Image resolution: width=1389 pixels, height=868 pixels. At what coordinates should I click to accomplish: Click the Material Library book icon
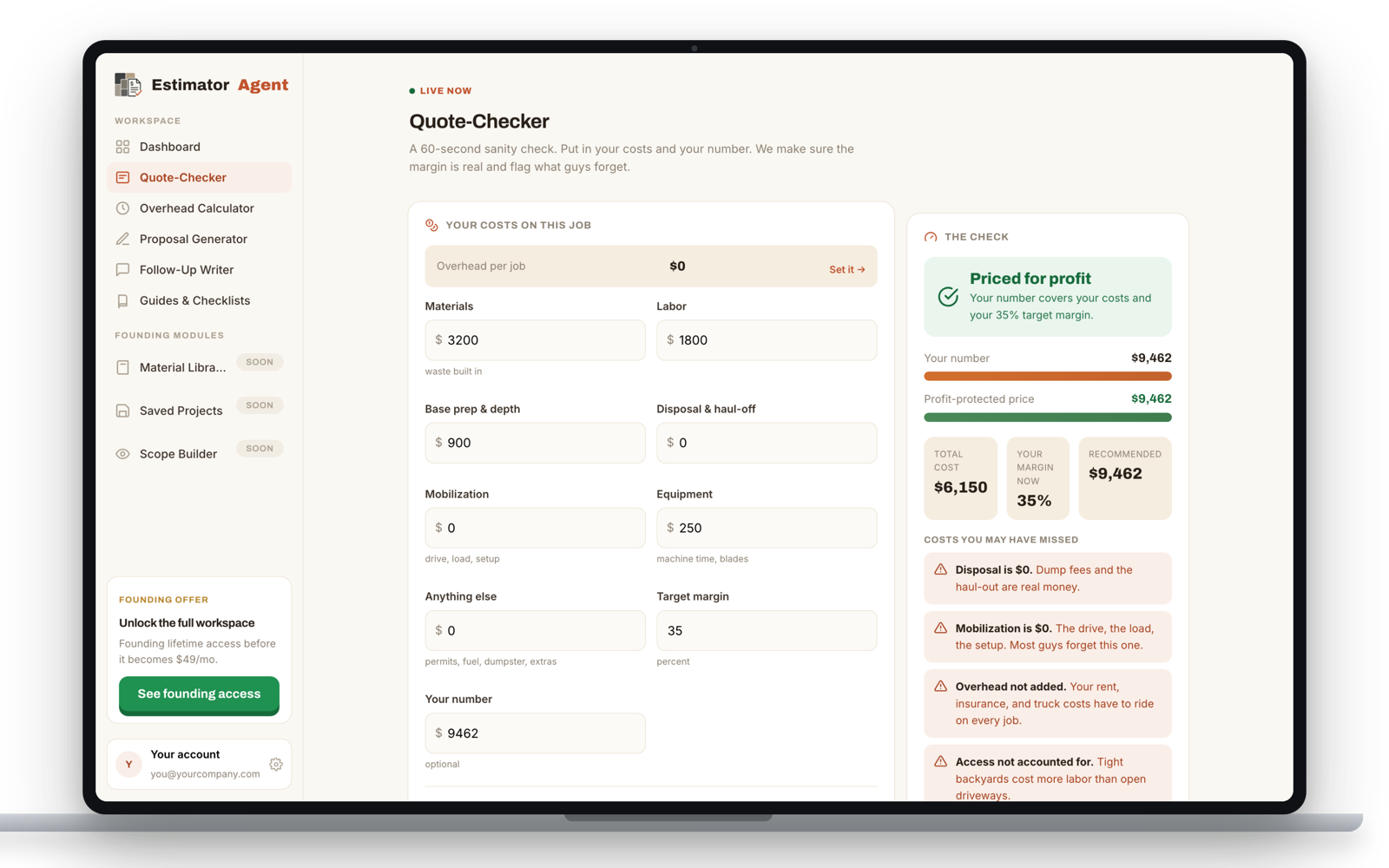[122, 367]
